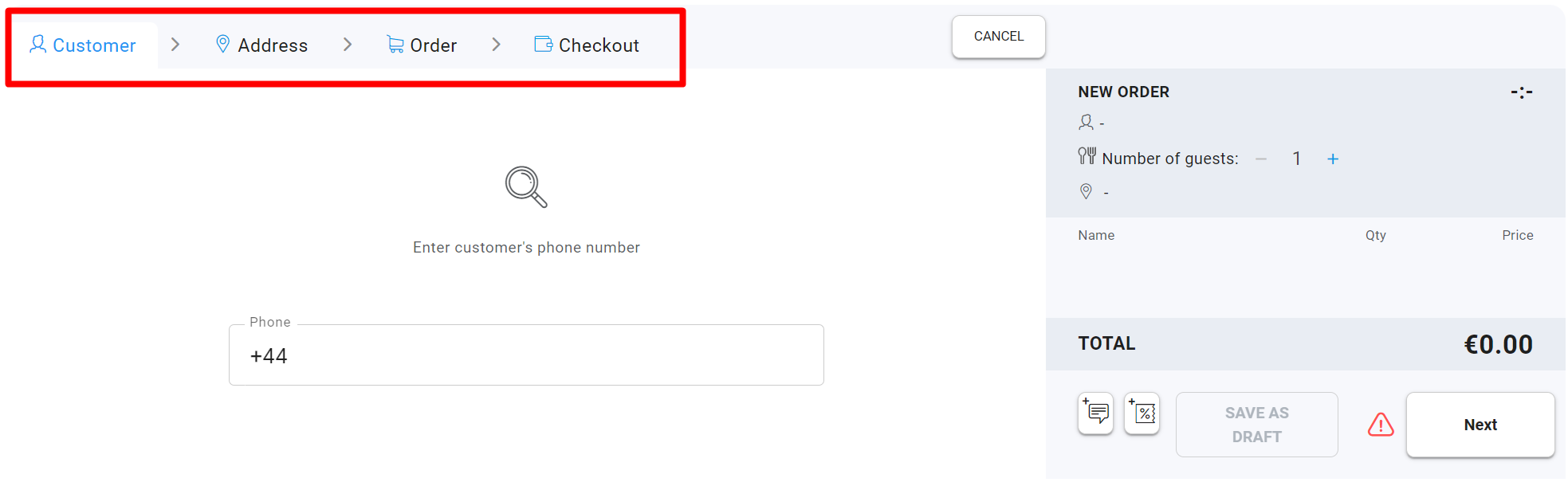Click the fork and knife guests icon
Screen dimensions: 1568x482
pos(1087,155)
